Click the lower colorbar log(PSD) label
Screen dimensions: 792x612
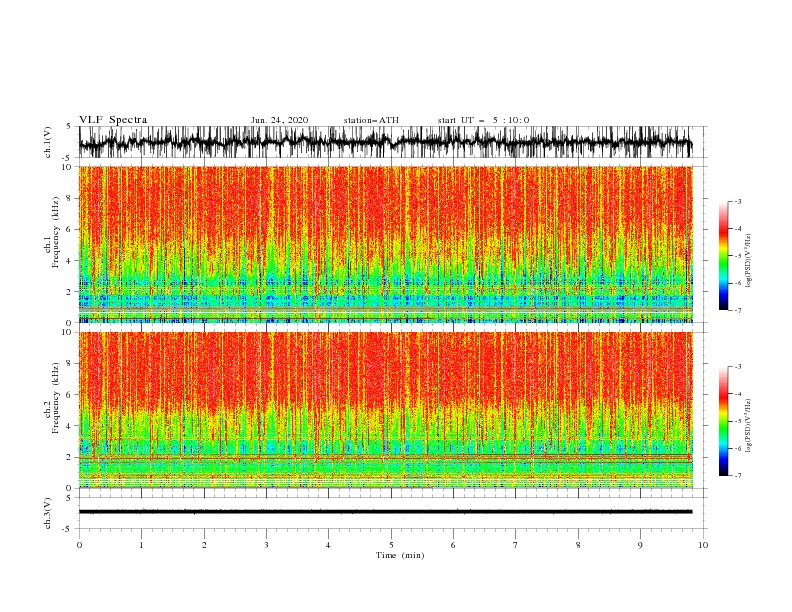point(749,426)
